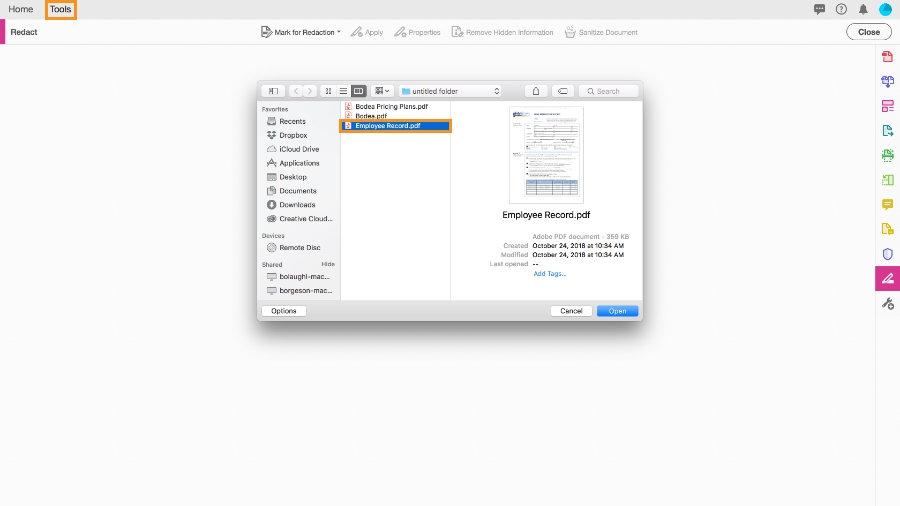
Task: Open the untitled folder location dropdown
Action: tap(451, 91)
